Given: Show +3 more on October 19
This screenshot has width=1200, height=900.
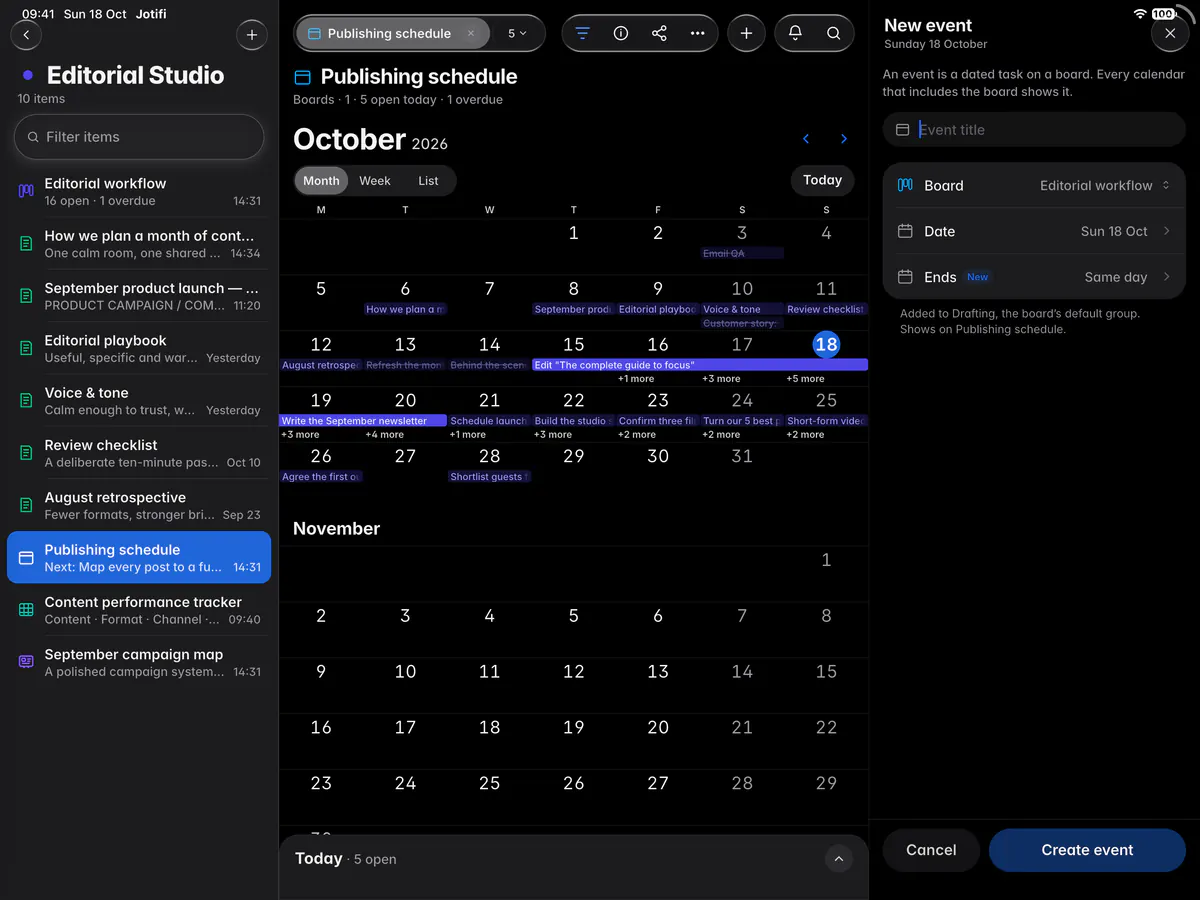Looking at the screenshot, I should [300, 435].
